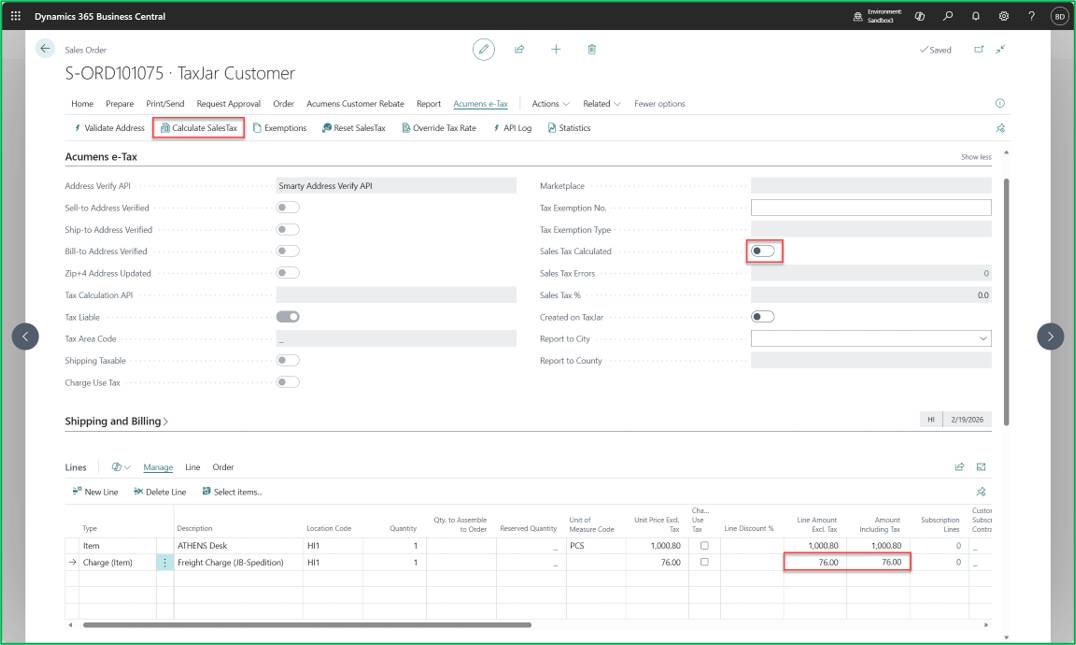The image size is (1076, 645).
Task: Expand the Related menu
Action: tap(602, 104)
